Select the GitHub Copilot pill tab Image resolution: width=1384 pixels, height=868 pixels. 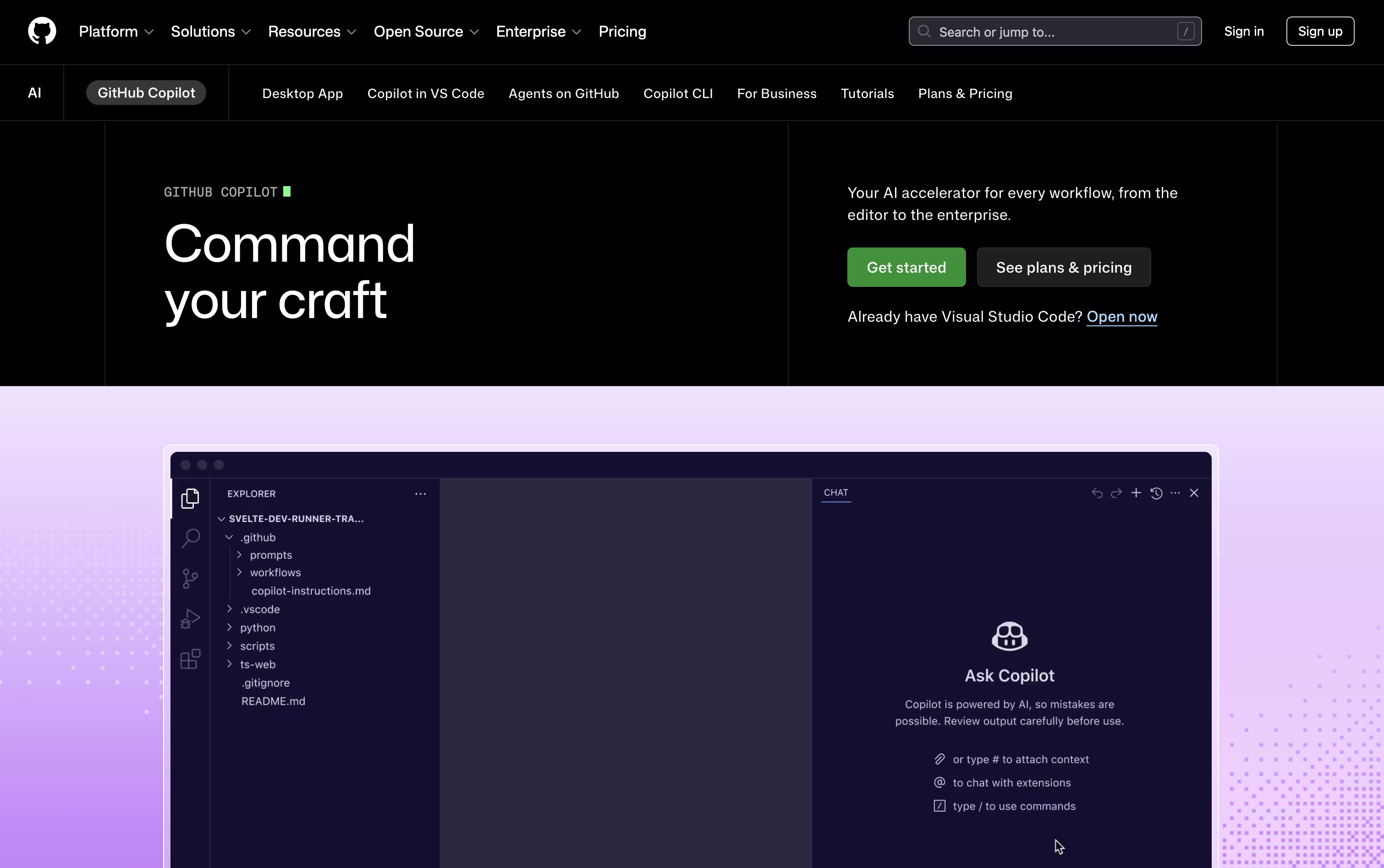tap(146, 93)
